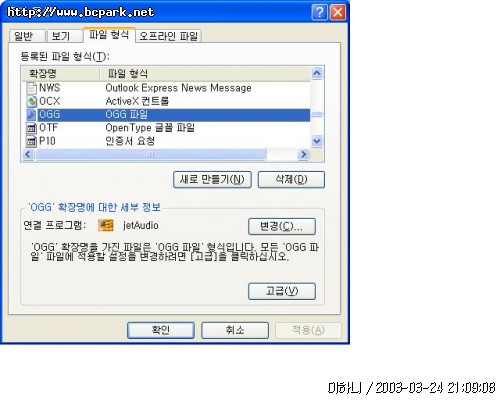The height and width of the screenshot is (400, 500).
Task: Confirm with the 확인 button
Action: point(161,330)
